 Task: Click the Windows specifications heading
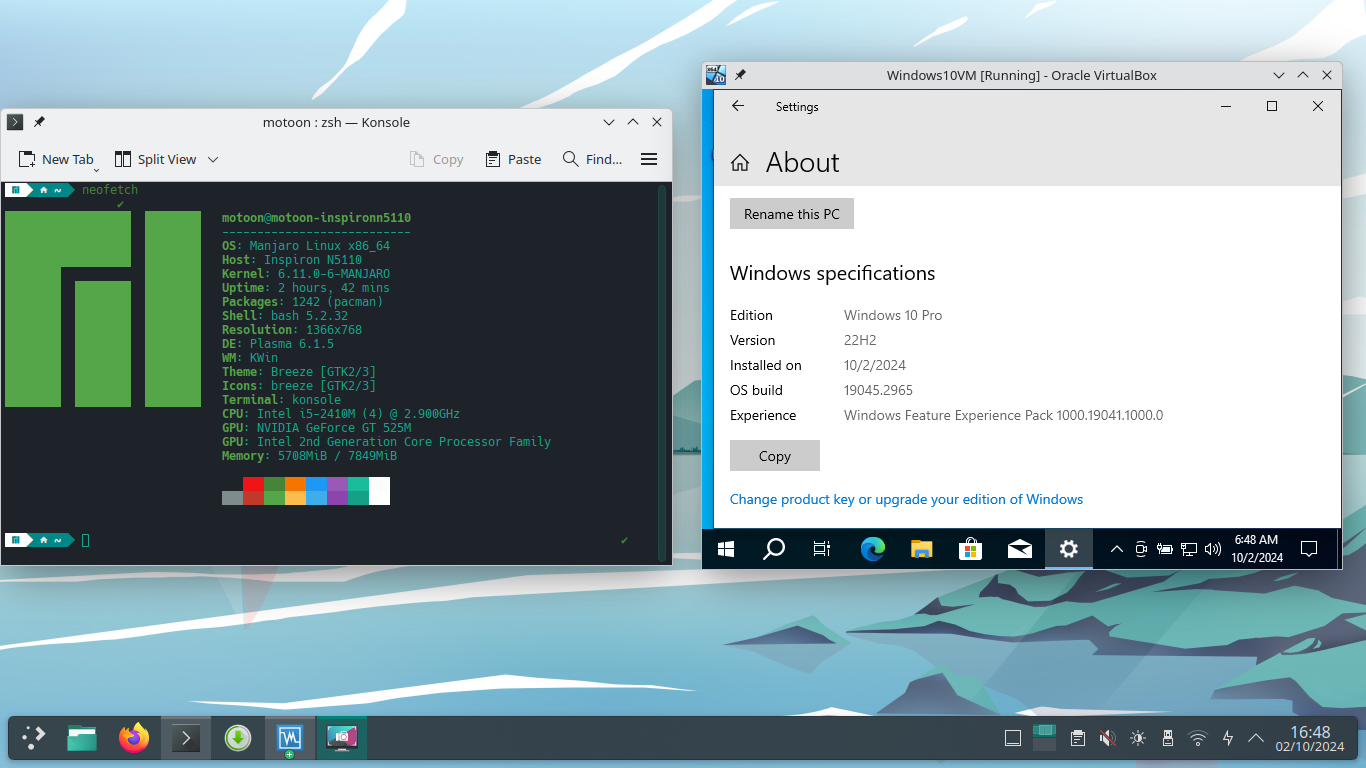[x=833, y=273]
